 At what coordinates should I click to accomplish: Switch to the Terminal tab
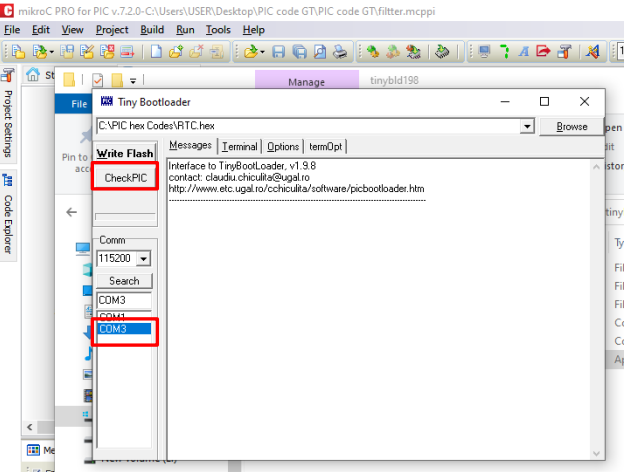point(239,146)
